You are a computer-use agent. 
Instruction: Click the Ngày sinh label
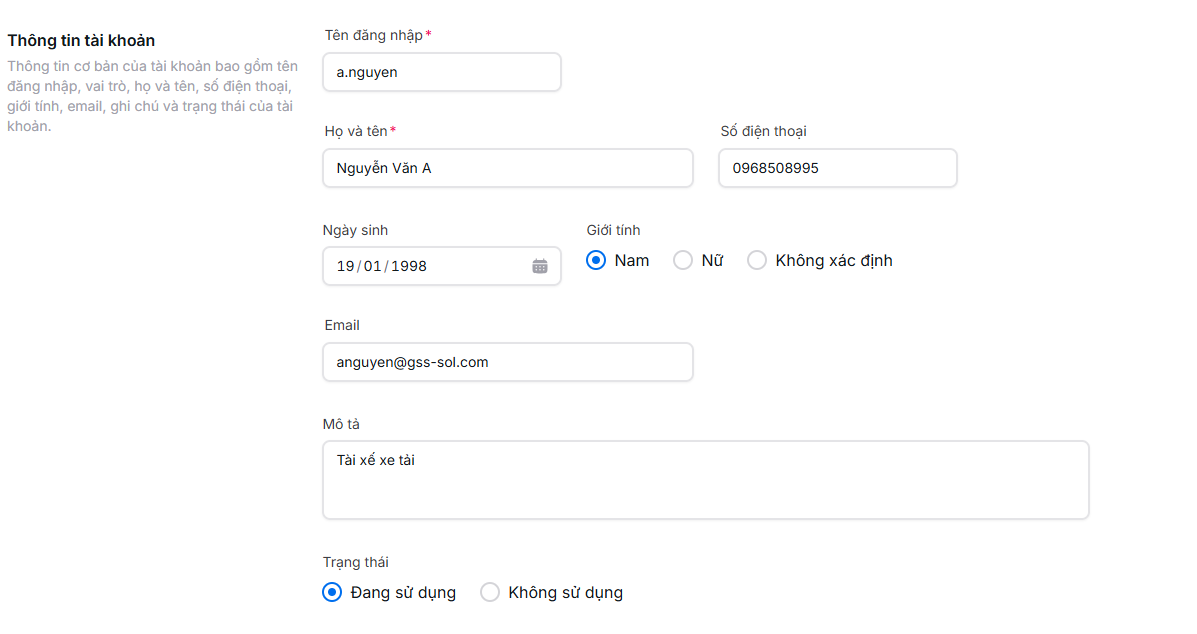click(355, 230)
